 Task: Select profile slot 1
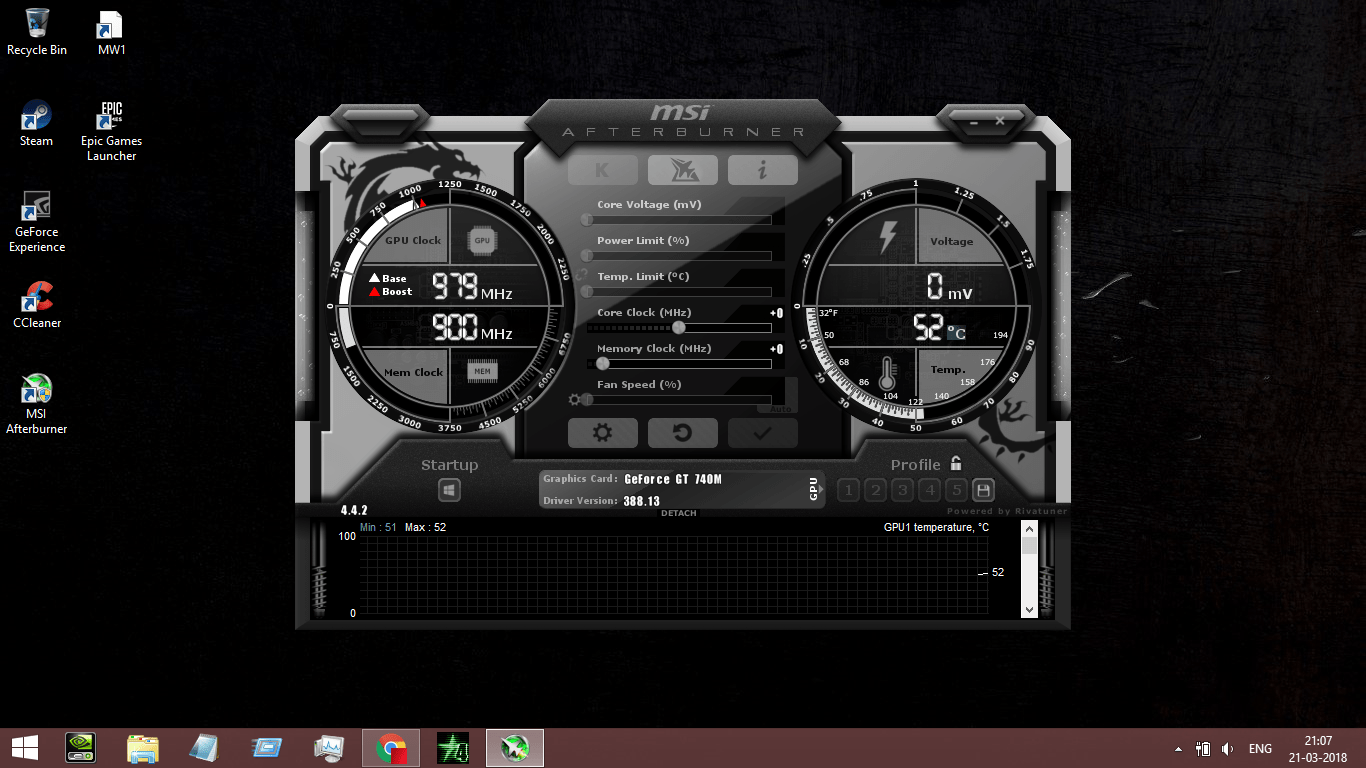point(848,490)
